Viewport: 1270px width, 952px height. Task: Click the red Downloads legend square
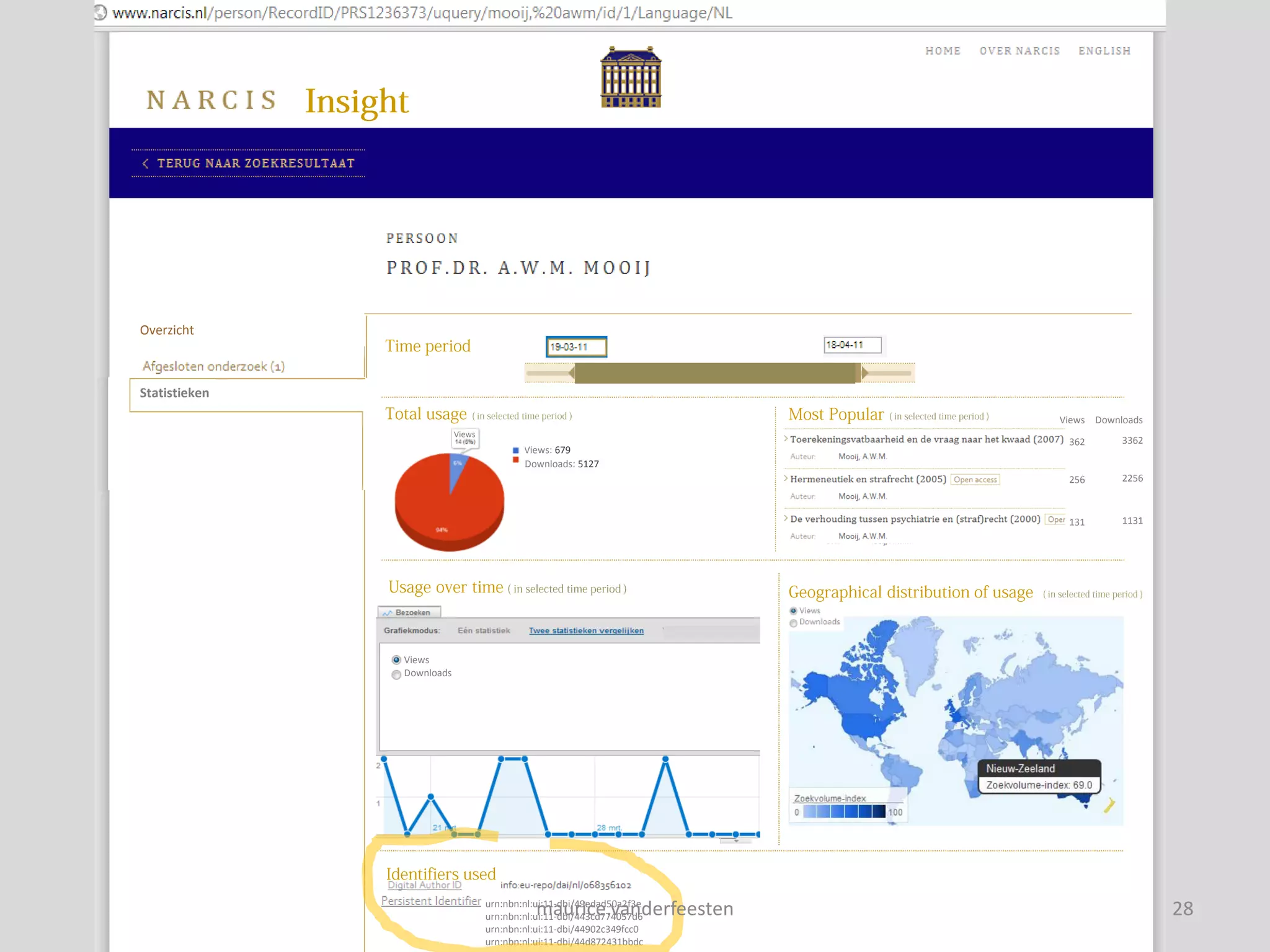[x=515, y=460]
